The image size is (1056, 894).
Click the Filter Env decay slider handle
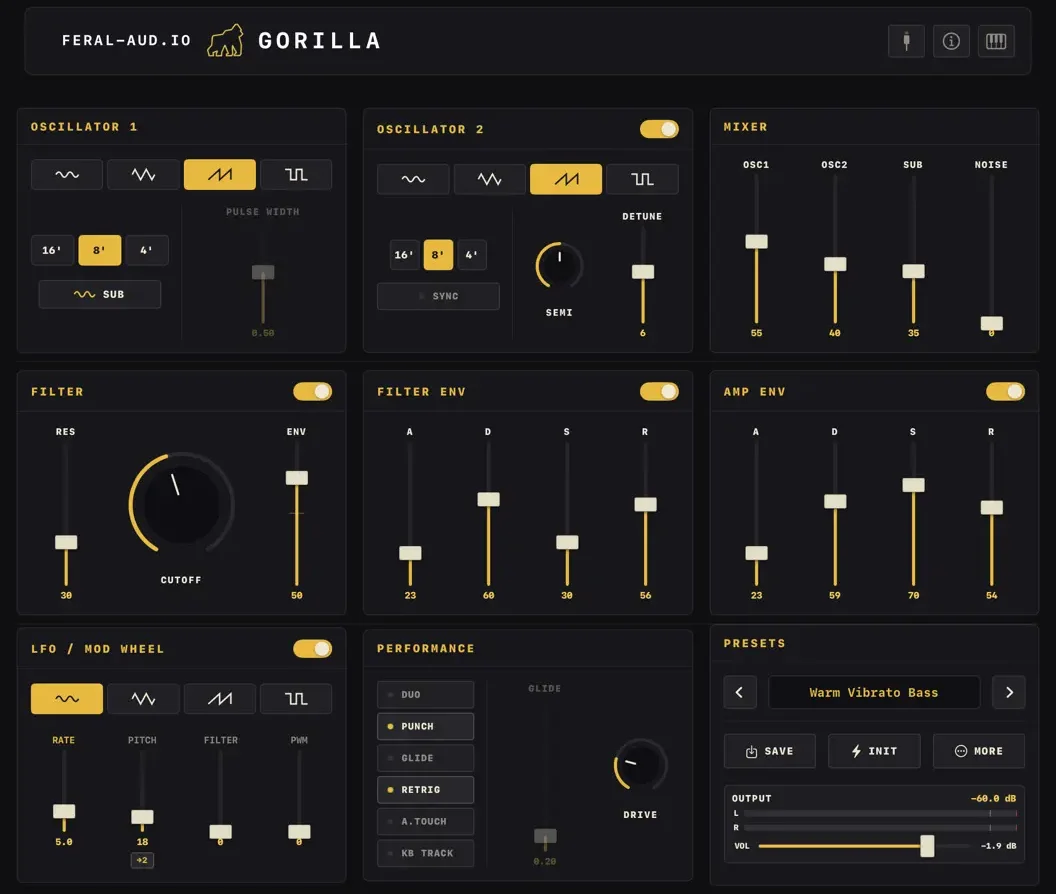tap(488, 499)
